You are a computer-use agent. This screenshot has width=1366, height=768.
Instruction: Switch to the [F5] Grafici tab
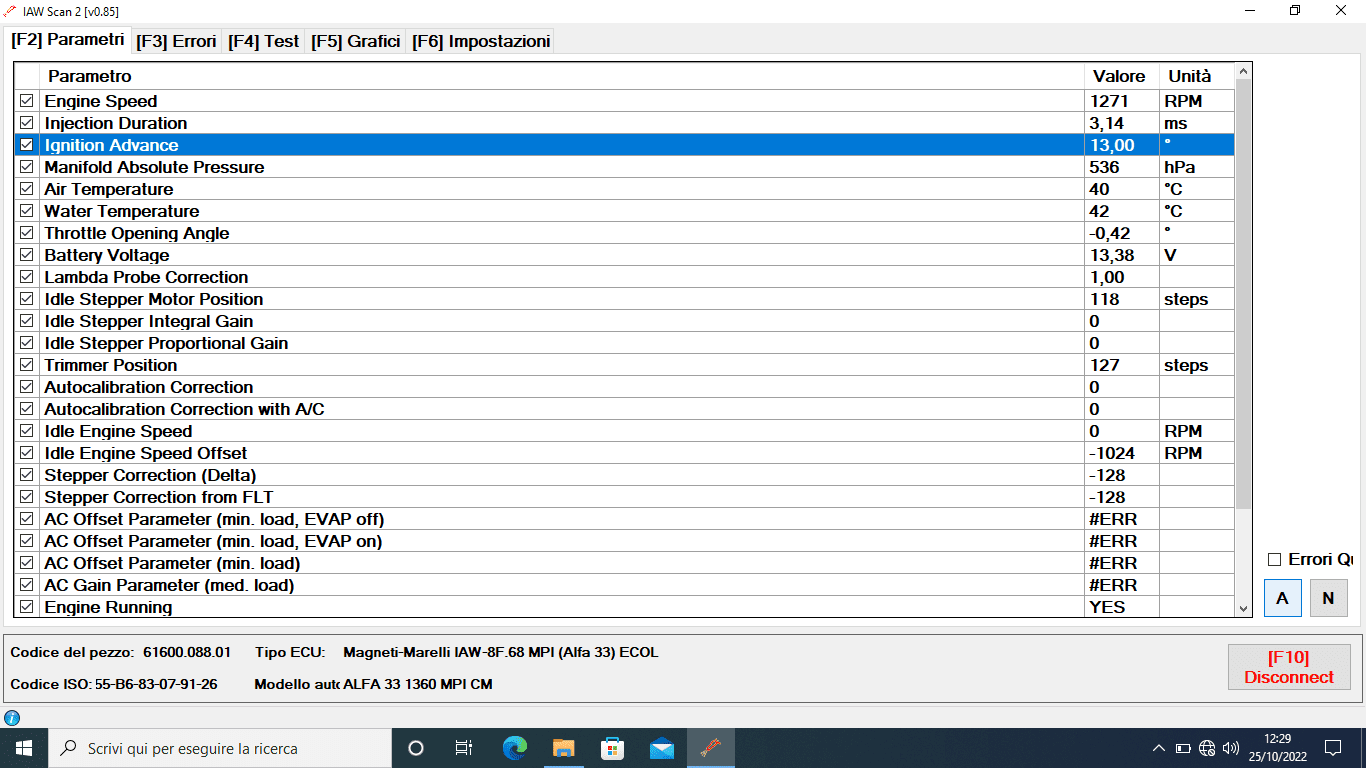coord(355,41)
